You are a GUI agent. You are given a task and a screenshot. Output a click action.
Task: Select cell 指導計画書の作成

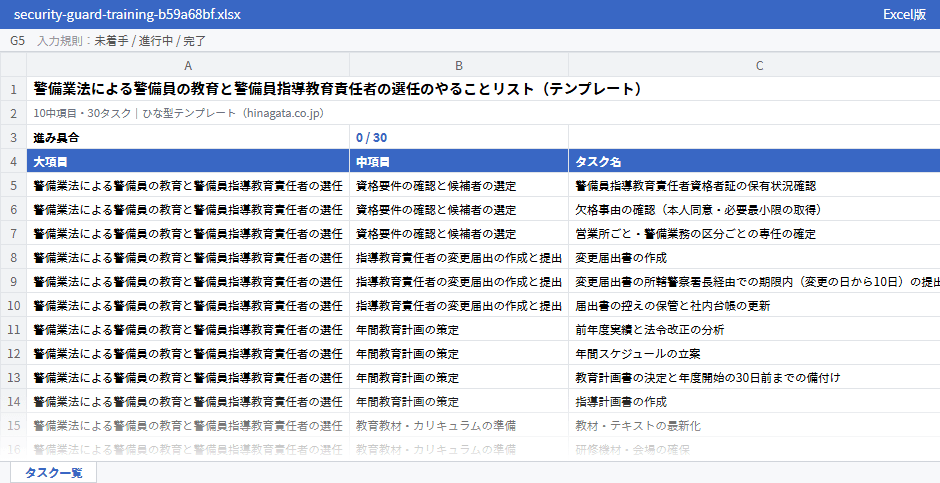click(x=754, y=401)
